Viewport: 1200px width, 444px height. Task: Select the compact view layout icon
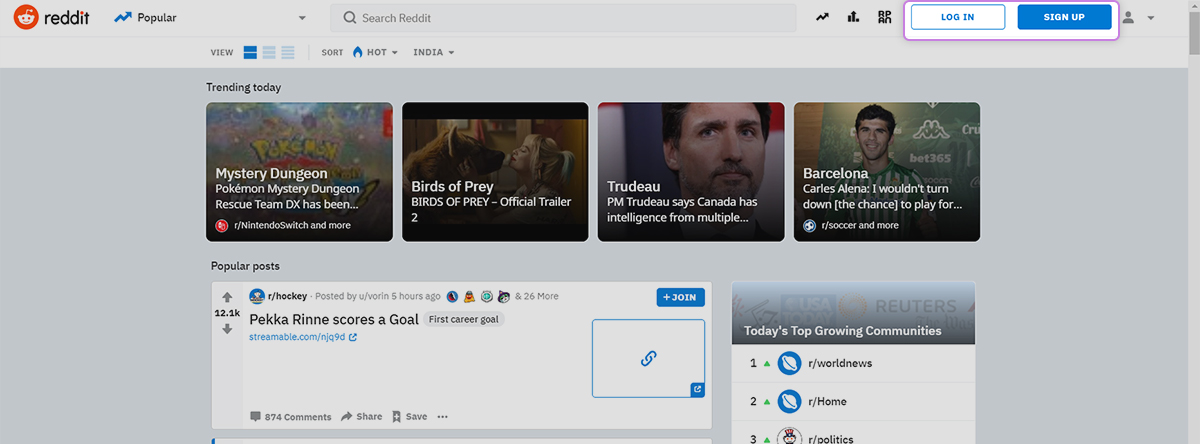tap(288, 52)
